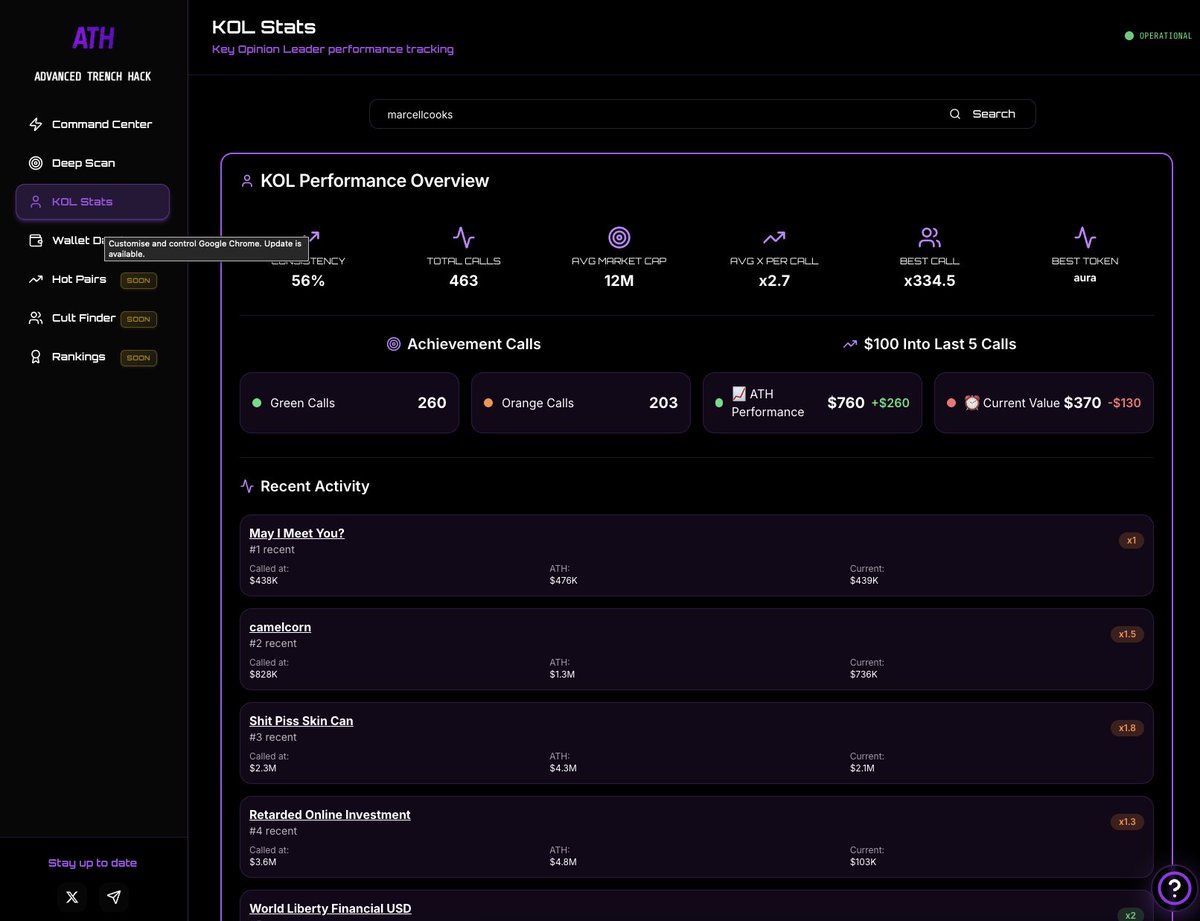This screenshot has width=1200, height=921.
Task: Click the Stay up to date text
Action: [x=93, y=863]
